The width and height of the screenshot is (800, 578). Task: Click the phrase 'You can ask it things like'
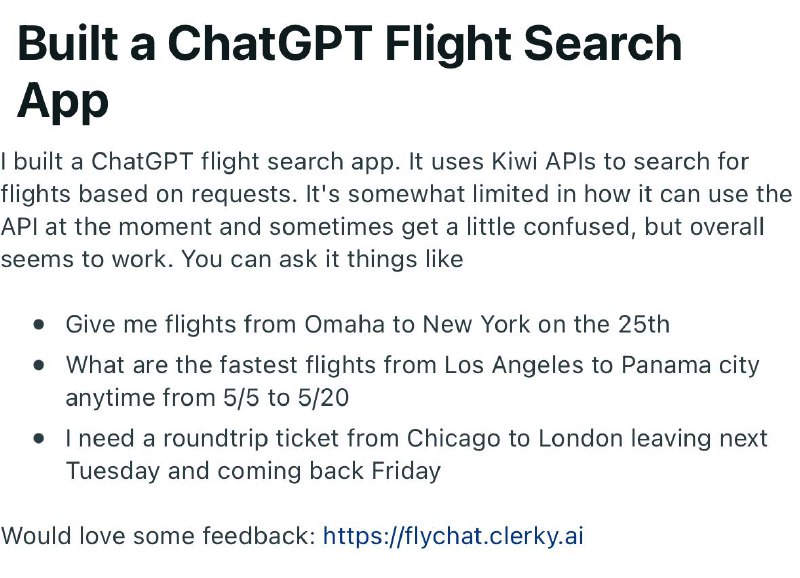(x=322, y=259)
